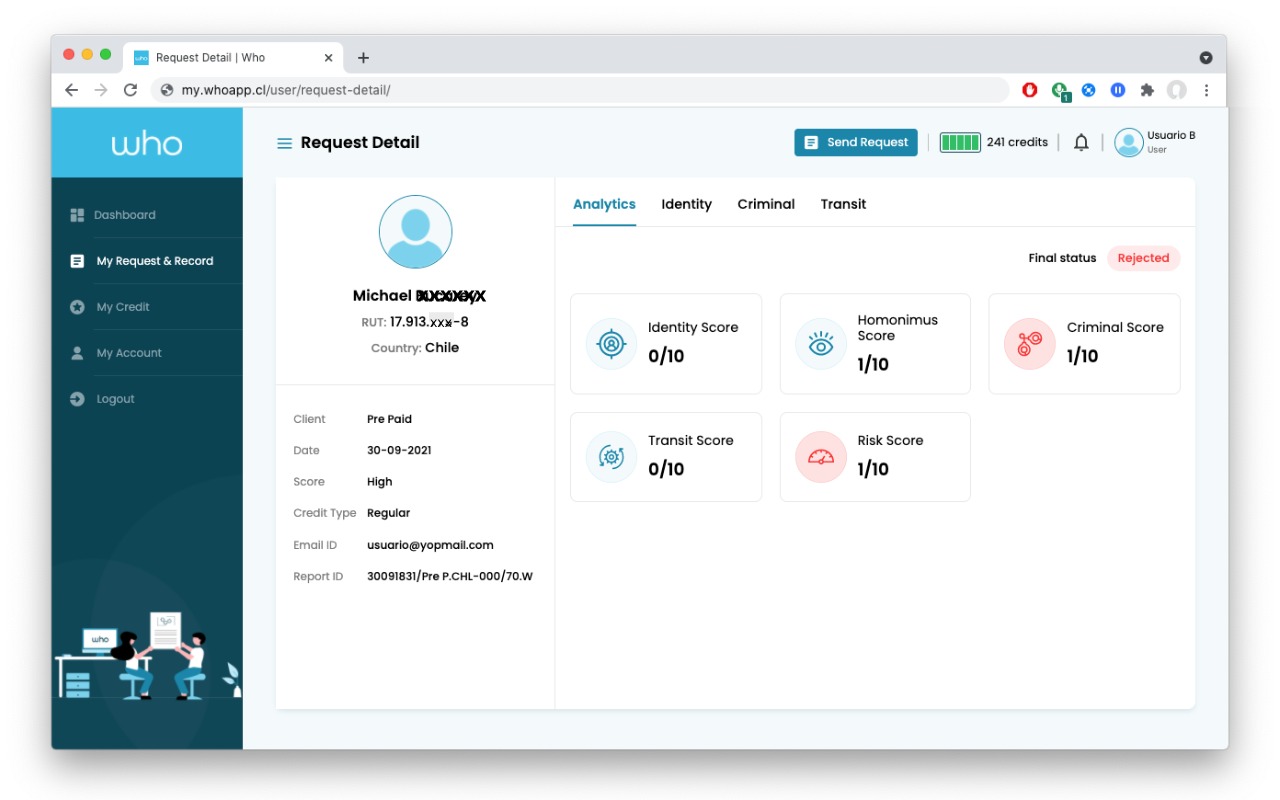The width and height of the screenshot is (1280, 800).
Task: Click Michael's profile avatar picture
Action: coord(415,232)
